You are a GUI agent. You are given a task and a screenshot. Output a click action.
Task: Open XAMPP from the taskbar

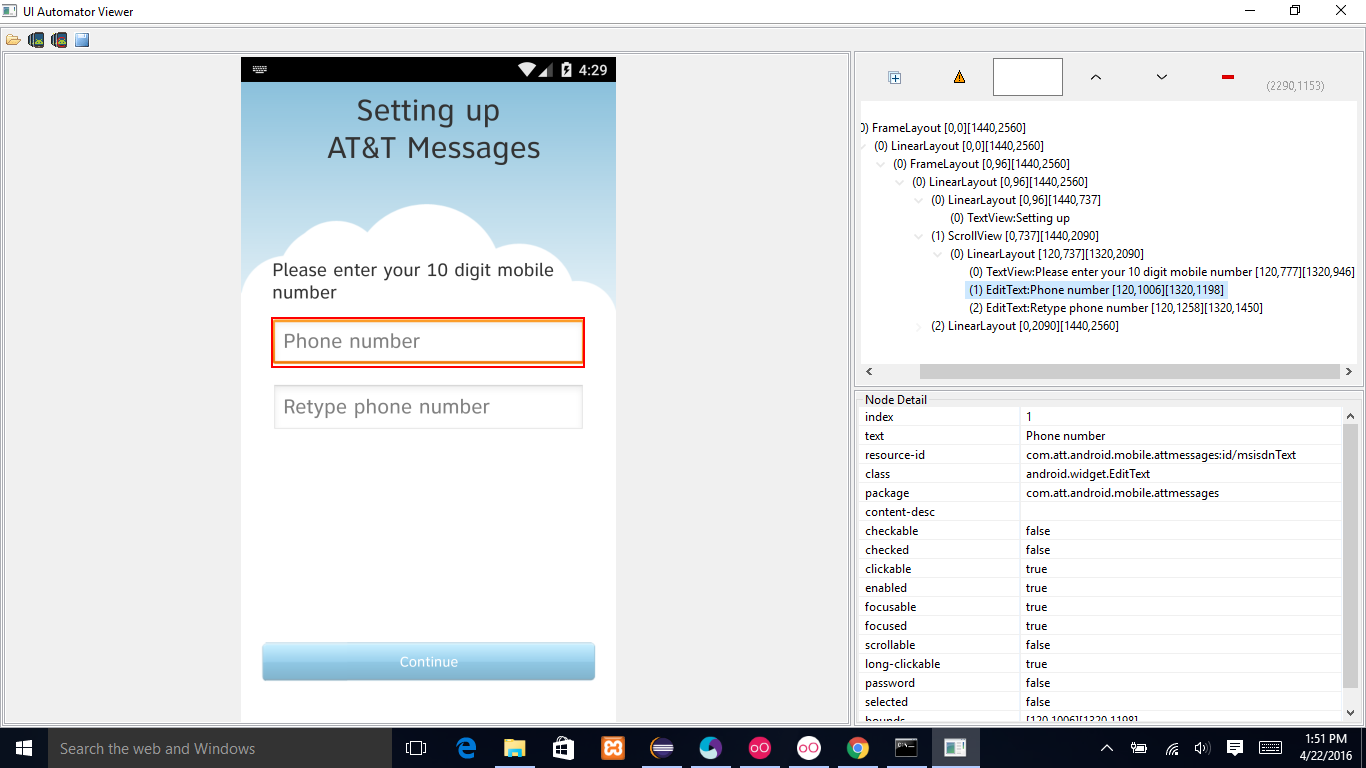[x=613, y=748]
